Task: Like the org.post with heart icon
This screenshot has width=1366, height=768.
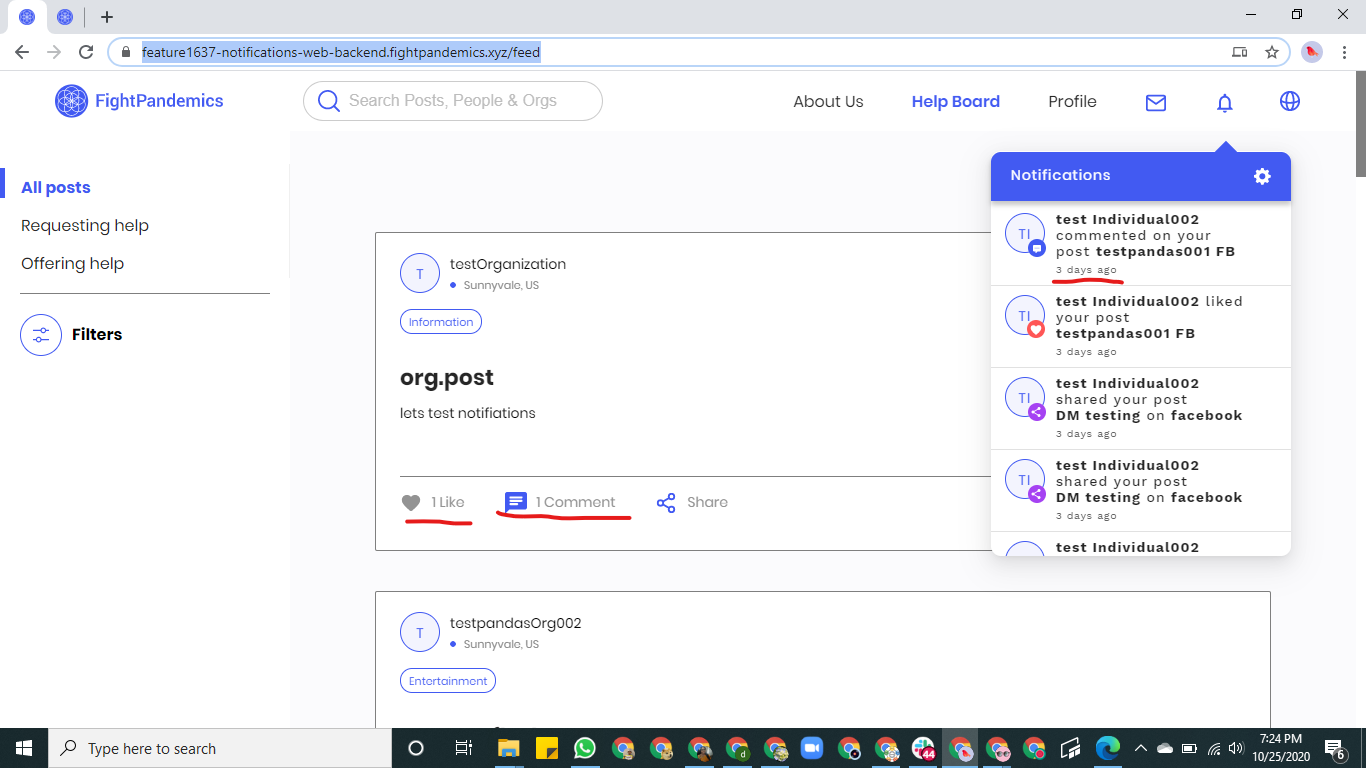Action: (411, 503)
